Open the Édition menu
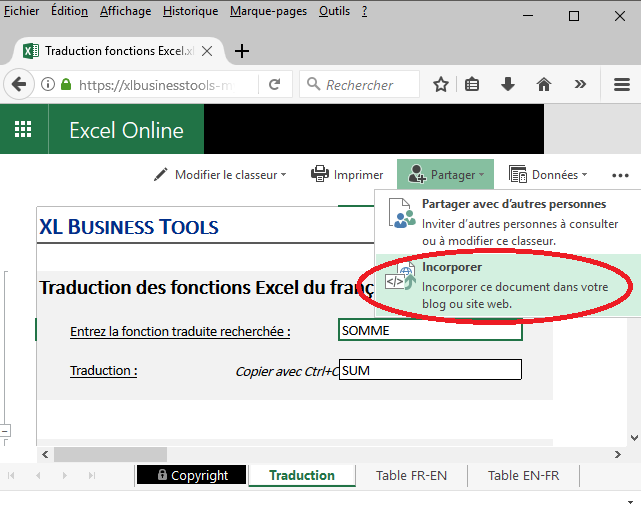 (x=69, y=11)
